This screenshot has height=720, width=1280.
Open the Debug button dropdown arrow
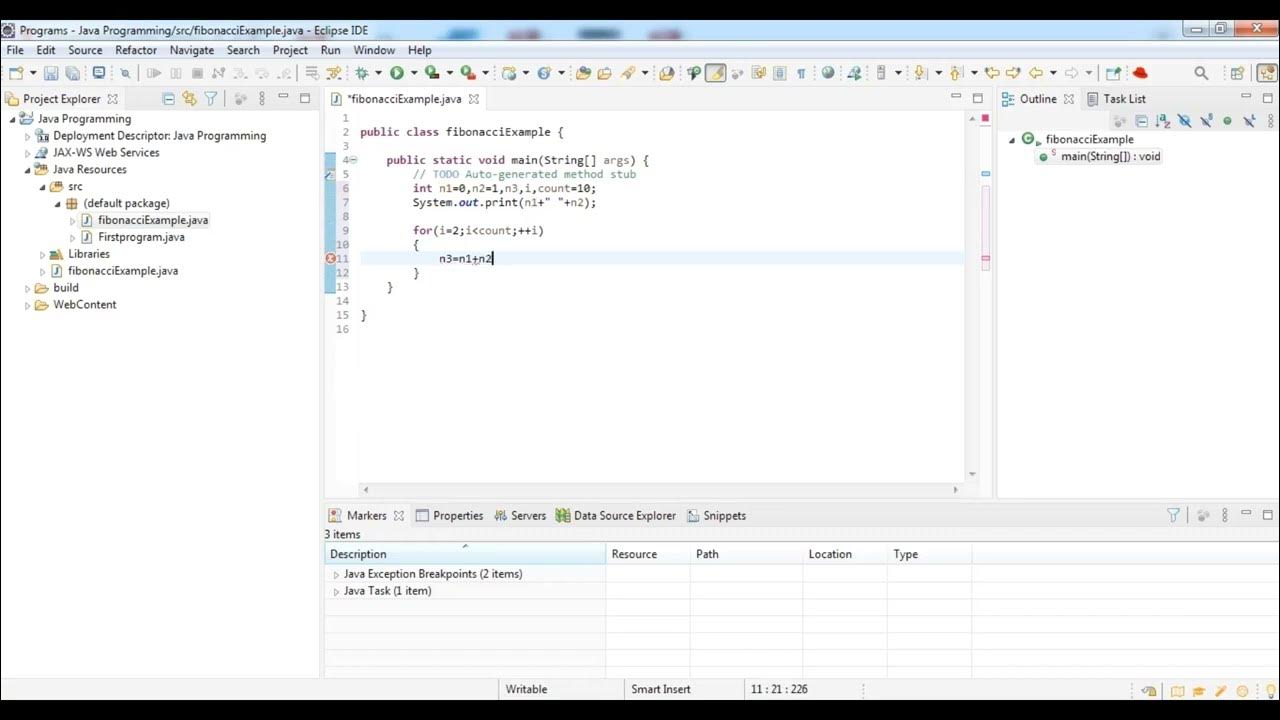pyautogui.click(x=378, y=73)
